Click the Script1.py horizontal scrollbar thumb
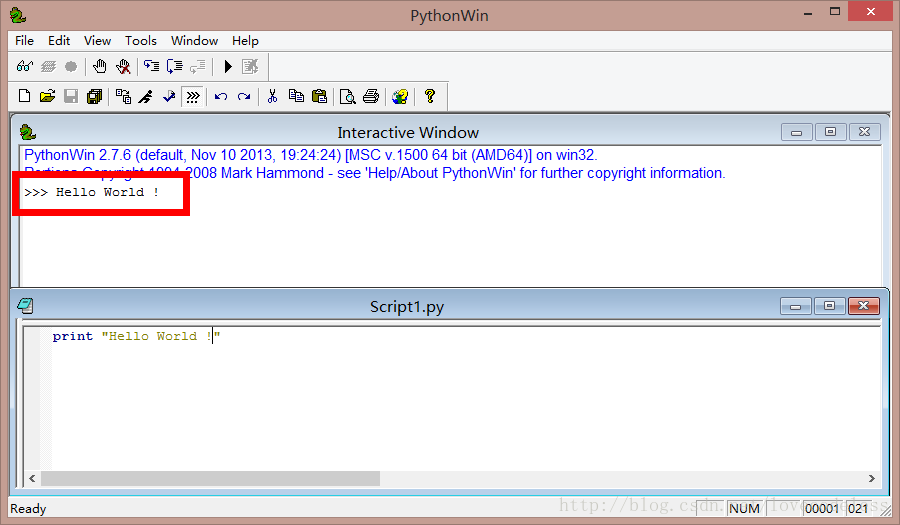The image size is (900, 525). (210, 478)
